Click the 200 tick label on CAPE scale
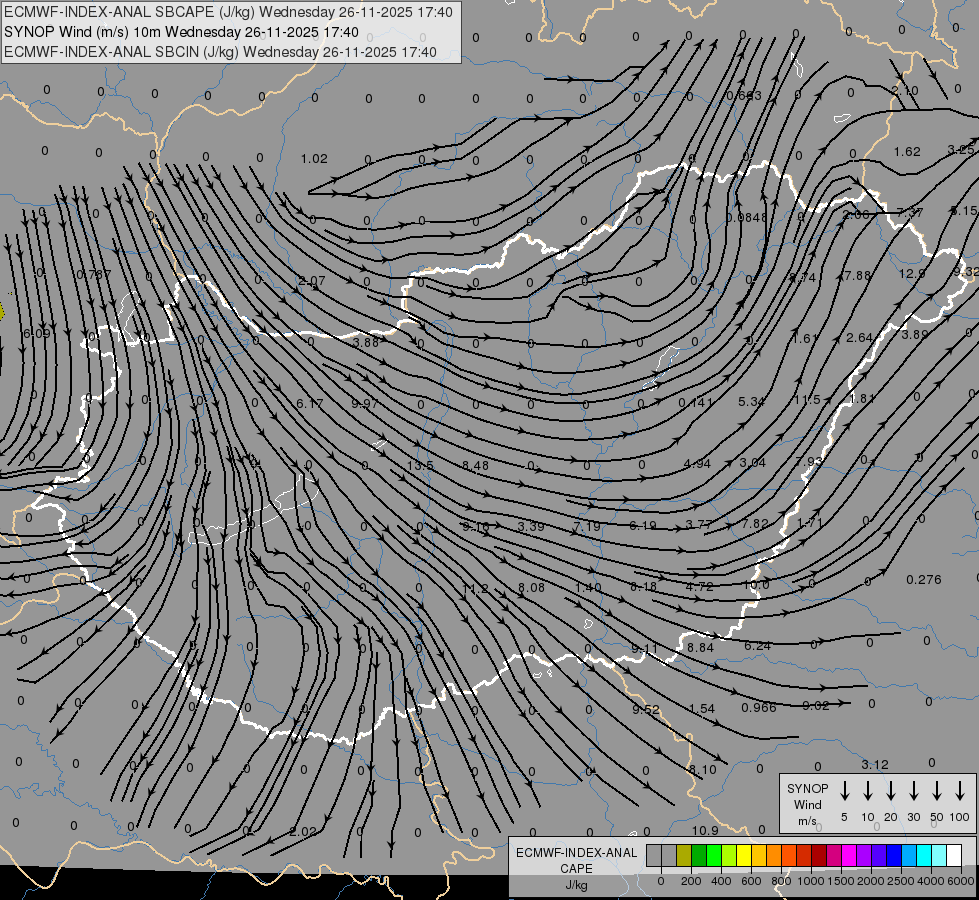The height and width of the screenshot is (900, 979). click(691, 881)
